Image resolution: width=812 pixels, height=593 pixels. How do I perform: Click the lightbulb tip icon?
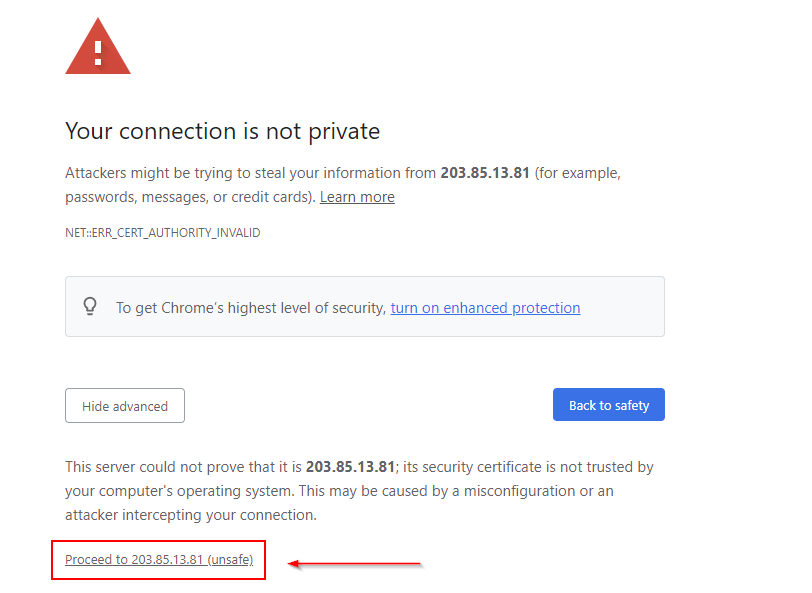click(90, 306)
